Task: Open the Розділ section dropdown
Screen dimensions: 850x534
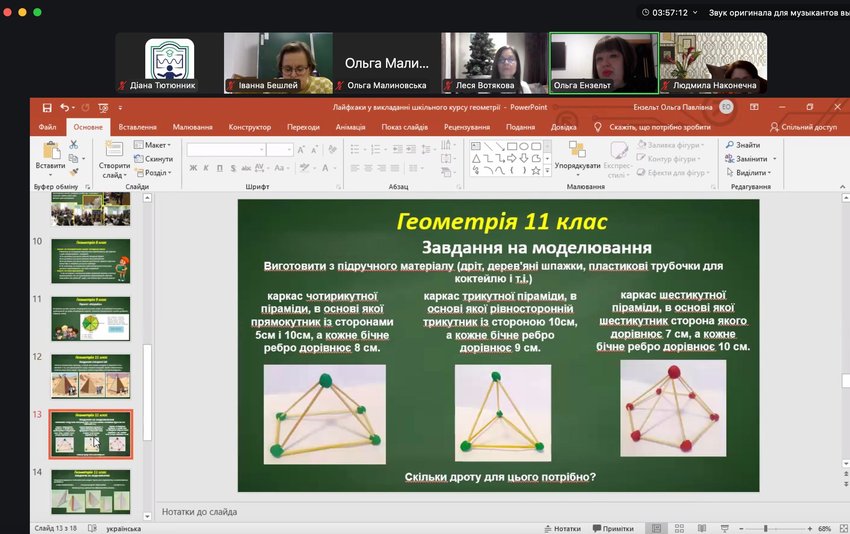Action: pos(151,172)
